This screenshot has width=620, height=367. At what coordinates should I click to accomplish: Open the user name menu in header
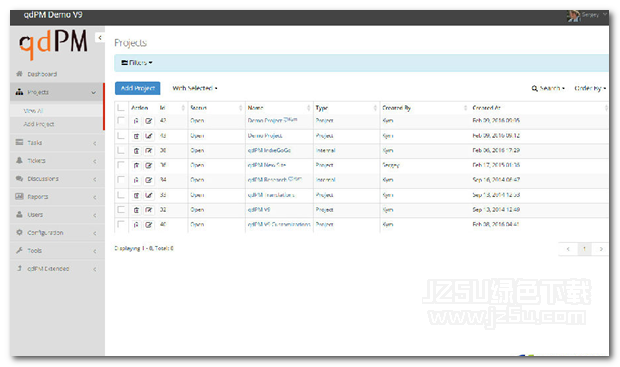pyautogui.click(x=594, y=15)
